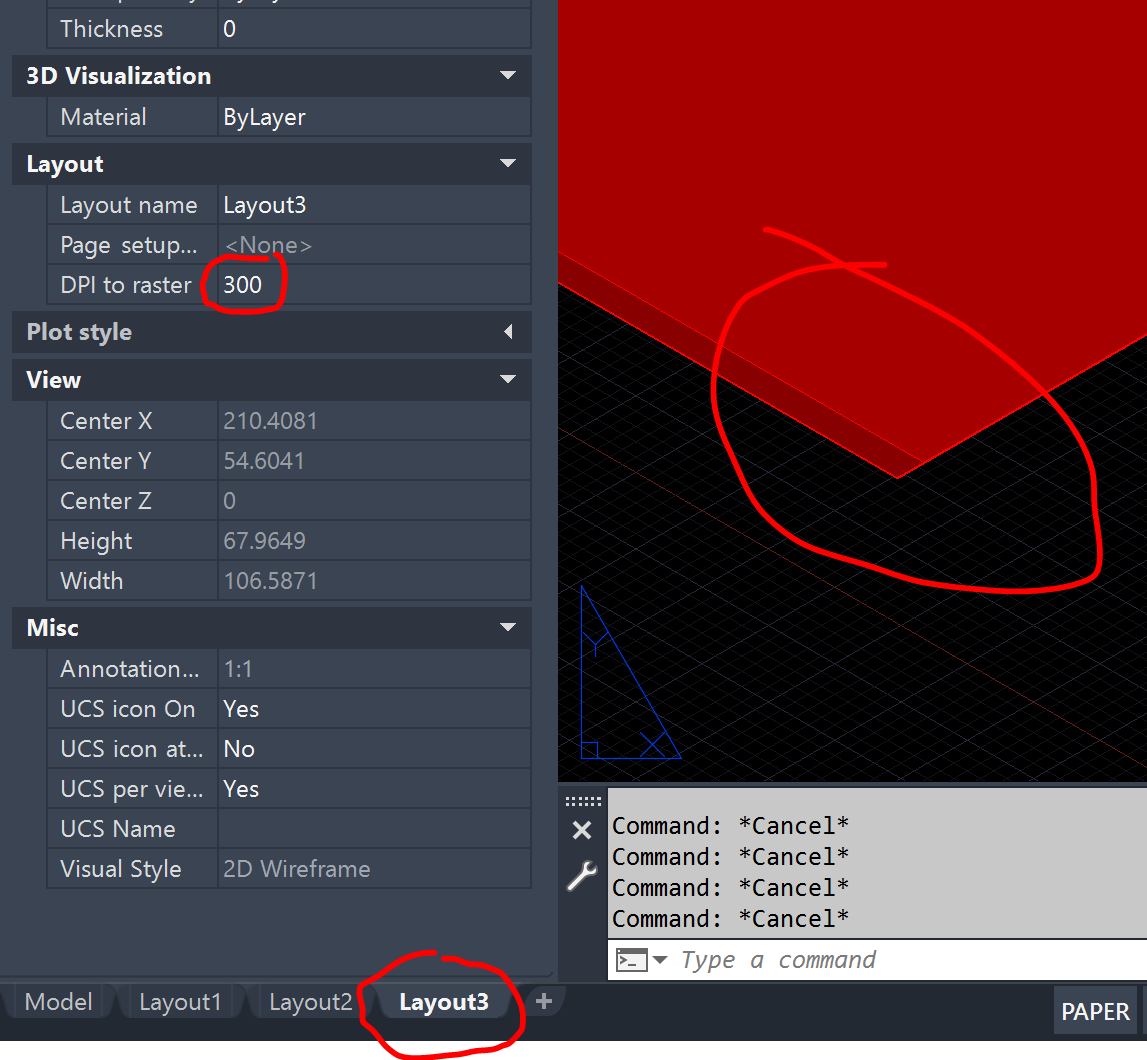Toggle PAPER to switch into model space
Image resolution: width=1147 pixels, height=1060 pixels.
pos(1095,1011)
